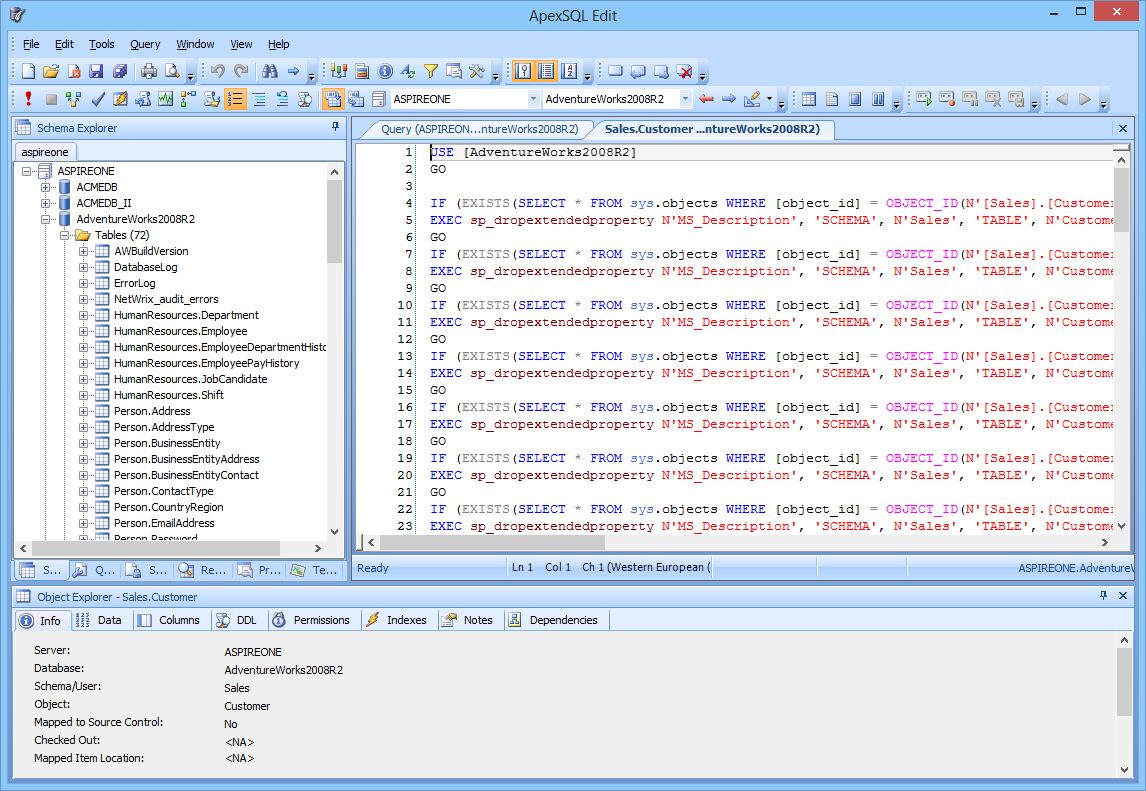Switch to the Sales.Customer editor tab
1146x791 pixels.
(715, 129)
